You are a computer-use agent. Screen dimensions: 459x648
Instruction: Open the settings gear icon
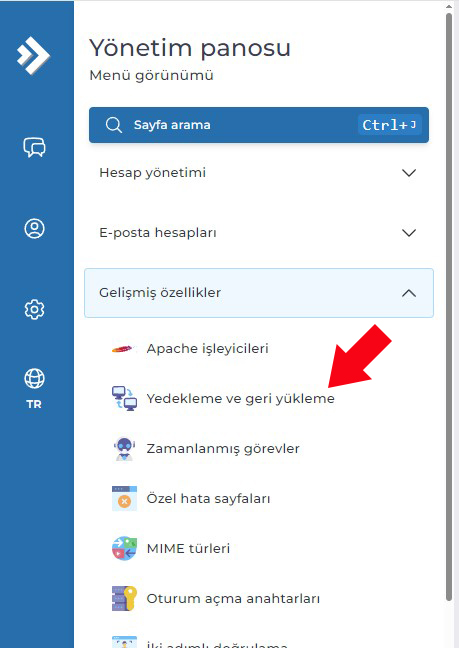click(x=34, y=309)
